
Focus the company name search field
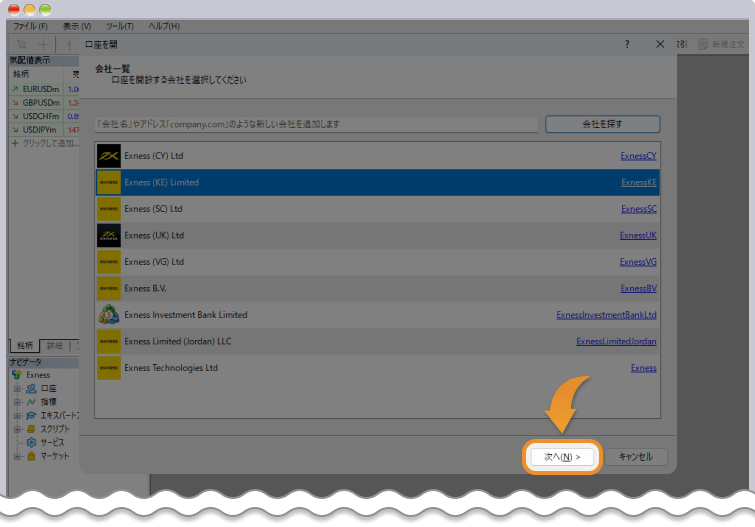tap(317, 124)
